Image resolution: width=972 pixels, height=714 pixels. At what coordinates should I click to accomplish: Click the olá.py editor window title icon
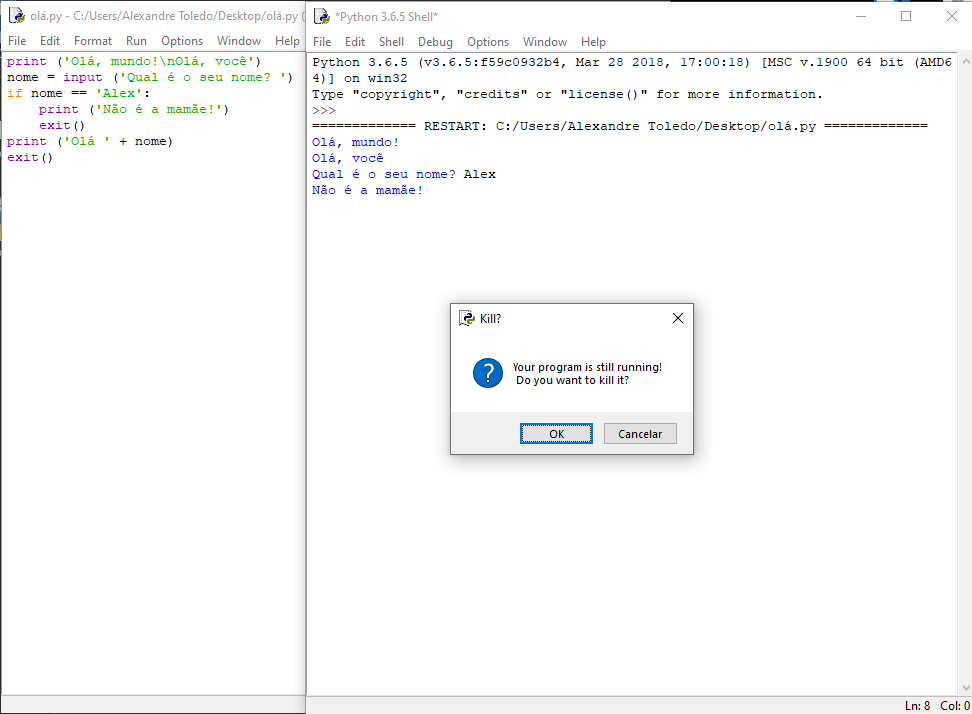(16, 16)
